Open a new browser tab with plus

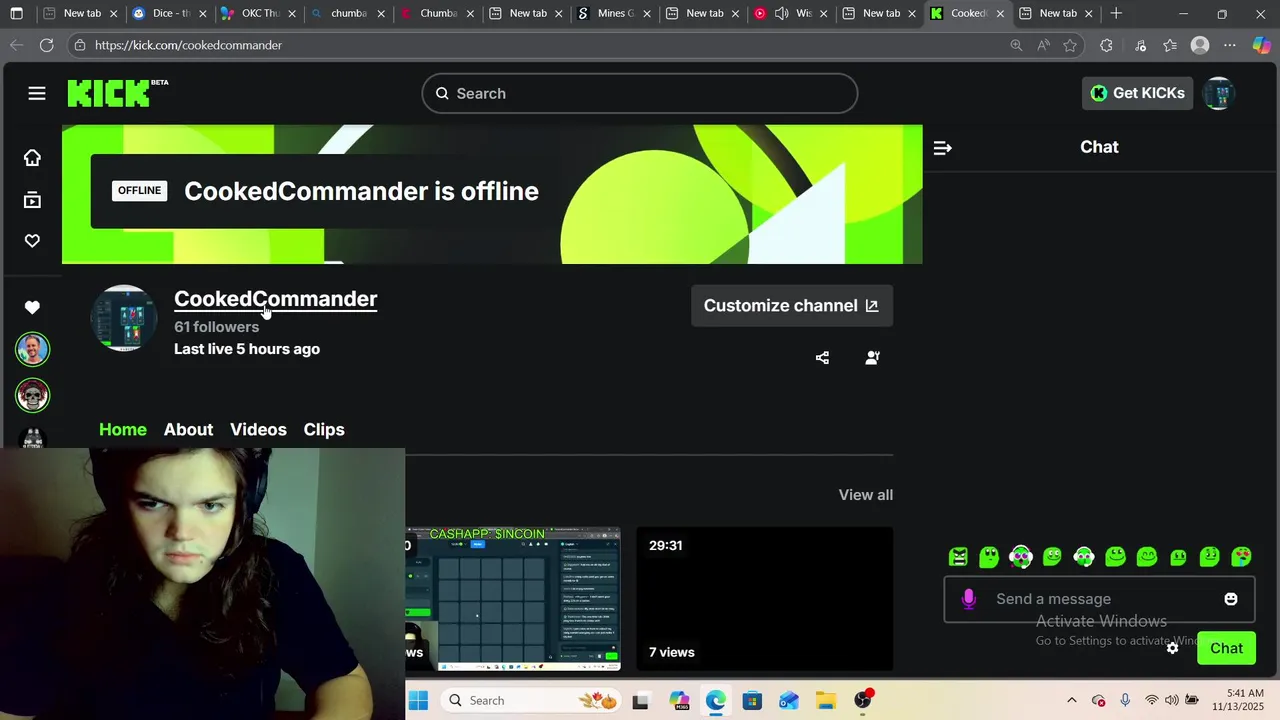pyautogui.click(x=1116, y=13)
